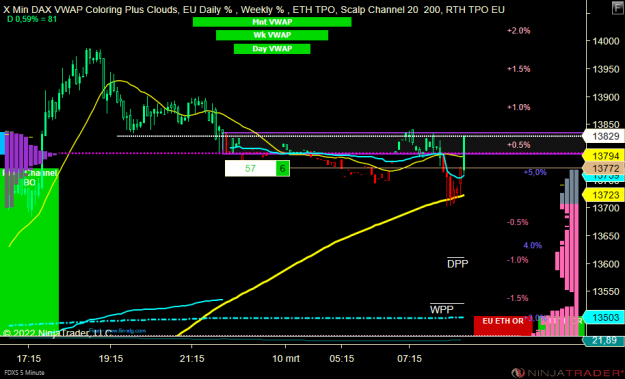Viewport: 625px width, 379px height.
Task: Click the 14000 price axis label
Action: pos(606,41)
